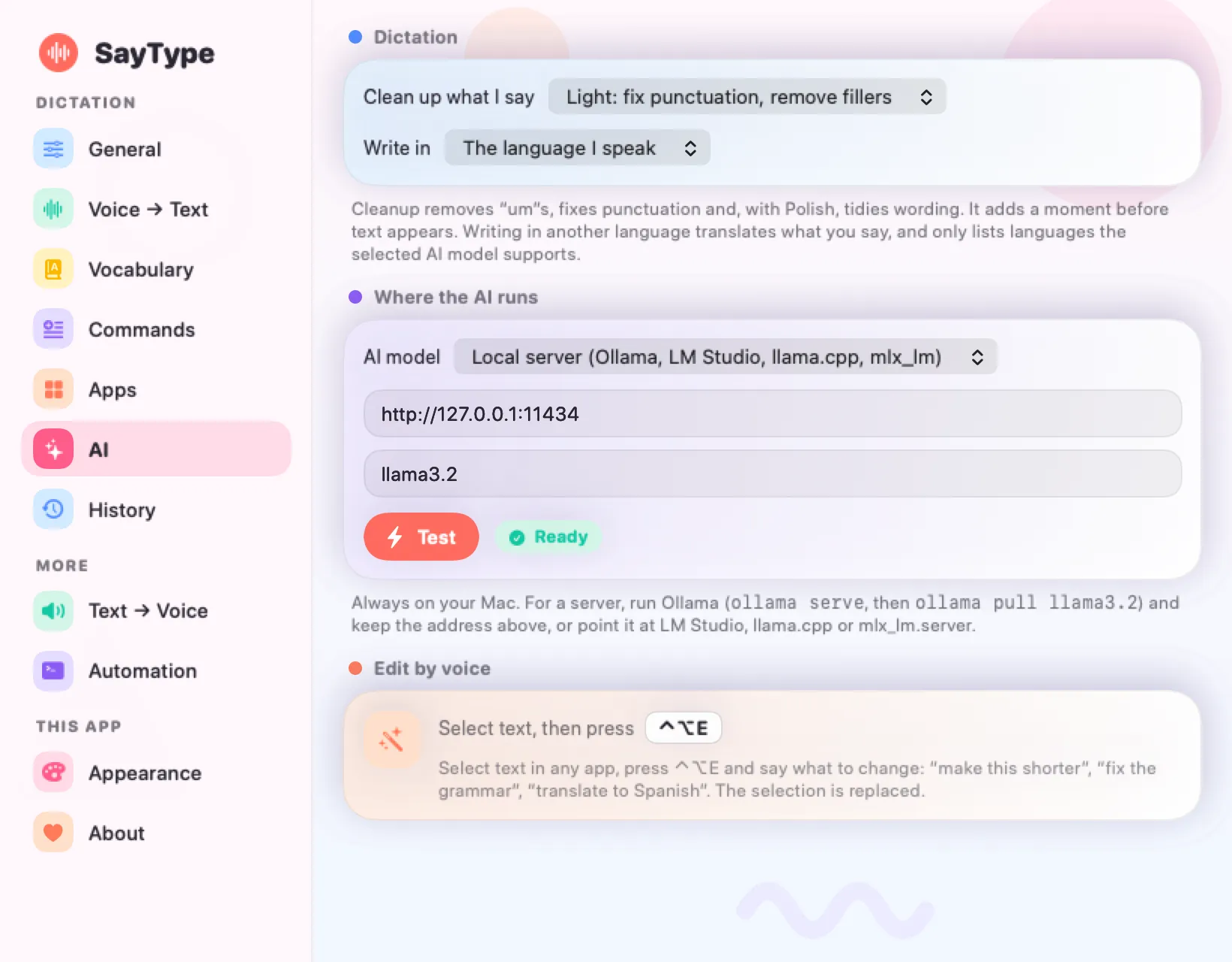
Task: Click the MORE sidebar section header
Action: [x=62, y=565]
